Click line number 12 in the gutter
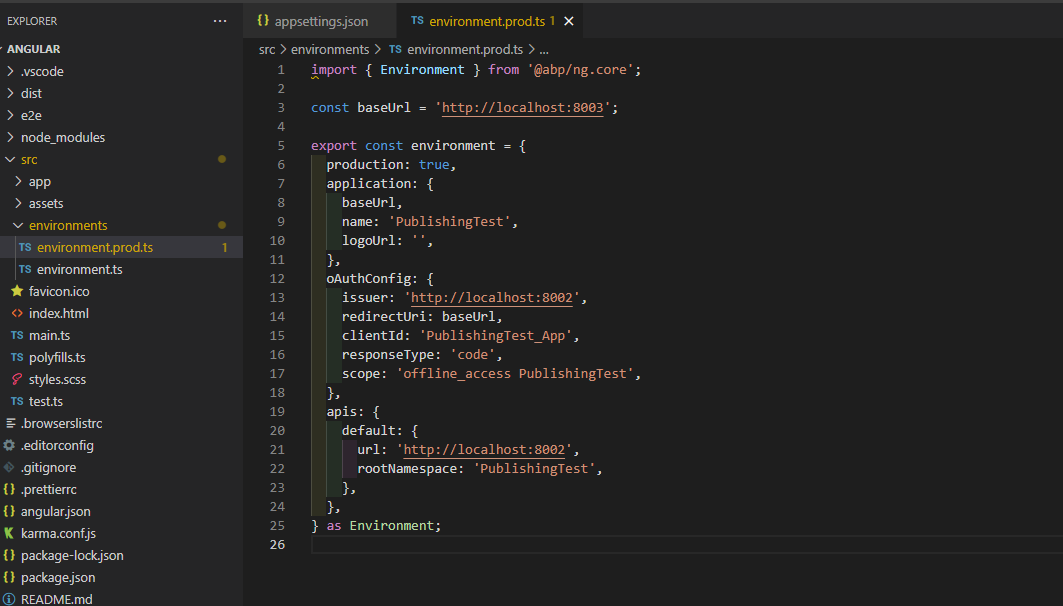This screenshot has height=606, width=1063. [x=277, y=279]
